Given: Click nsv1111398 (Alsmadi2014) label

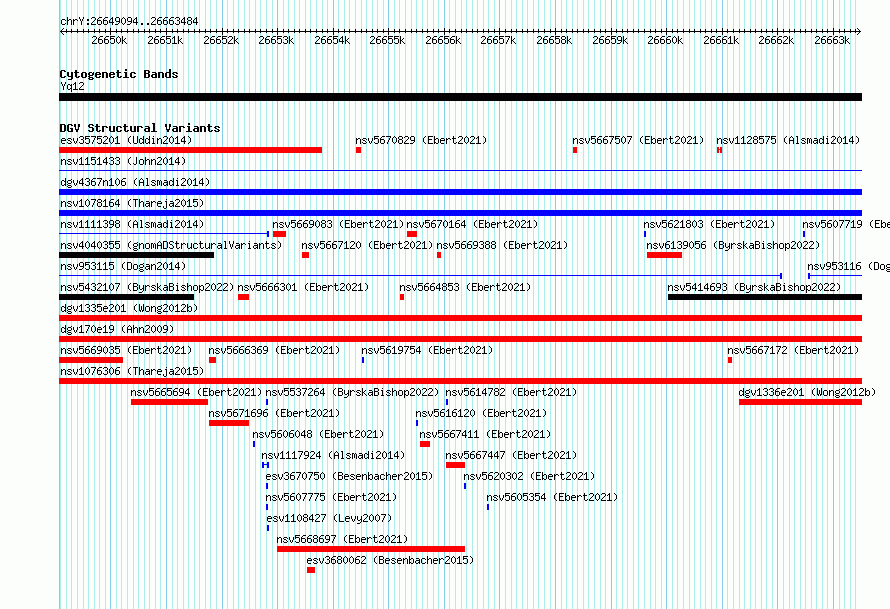Looking at the screenshot, I should click(132, 224).
